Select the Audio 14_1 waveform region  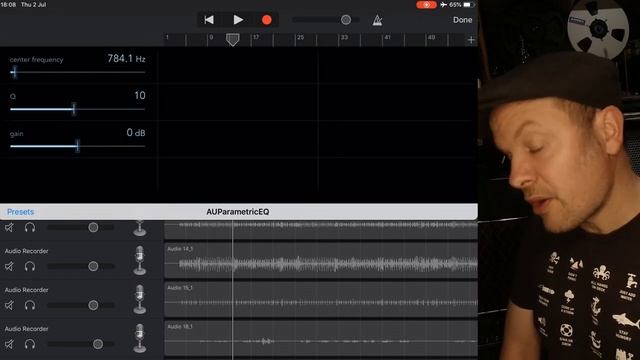[321, 260]
